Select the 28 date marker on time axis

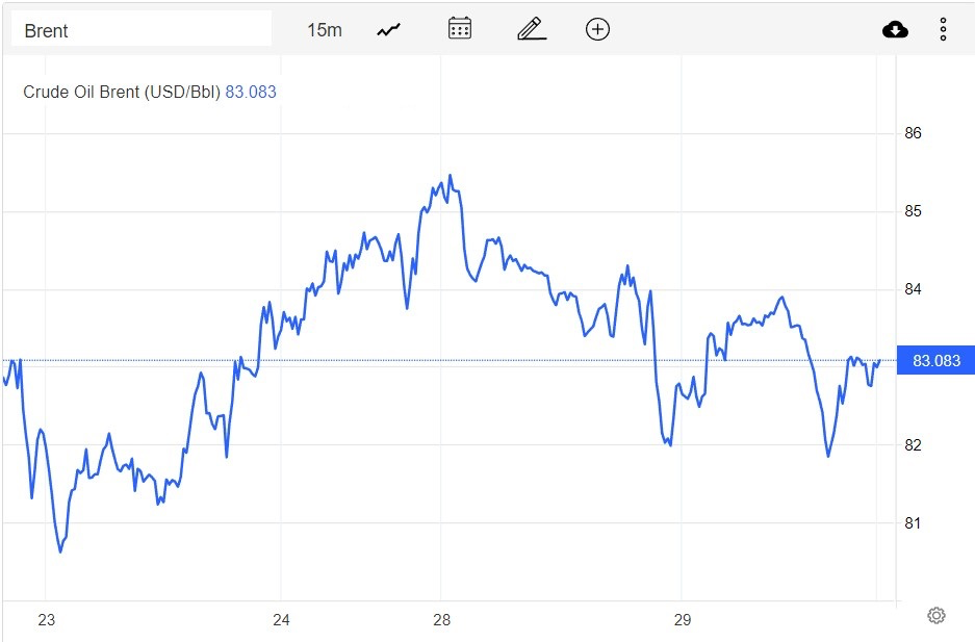pos(442,620)
